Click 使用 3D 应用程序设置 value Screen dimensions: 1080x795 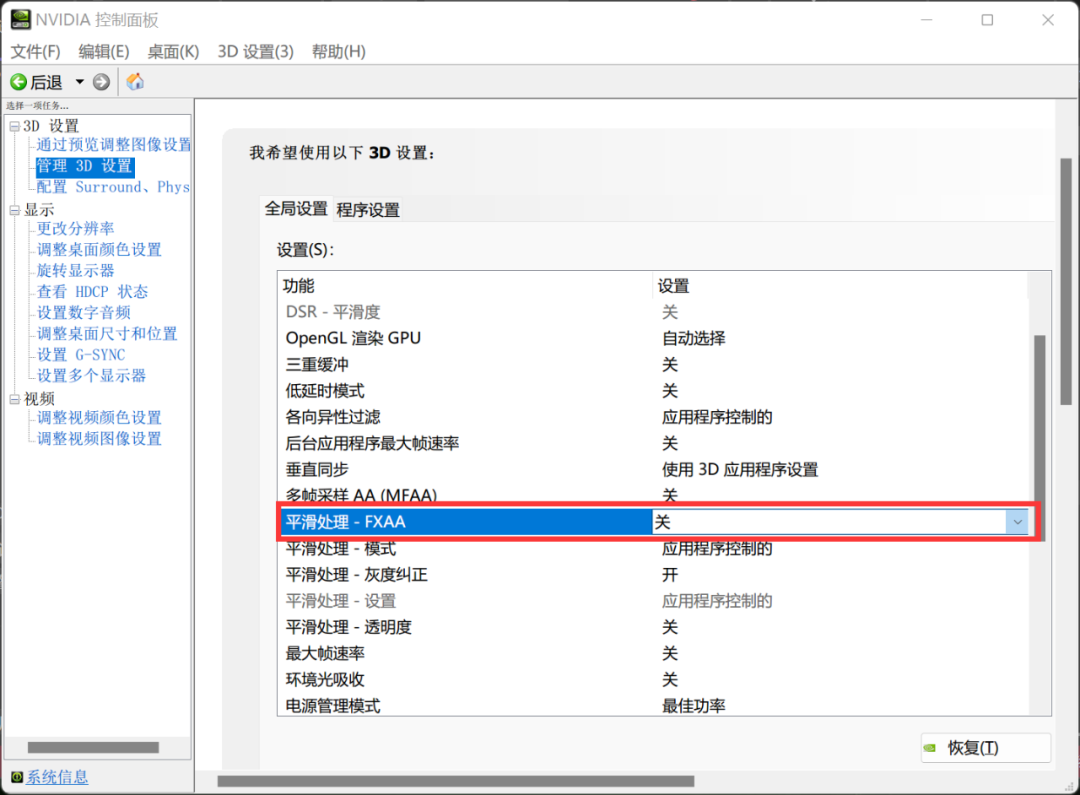coord(740,470)
